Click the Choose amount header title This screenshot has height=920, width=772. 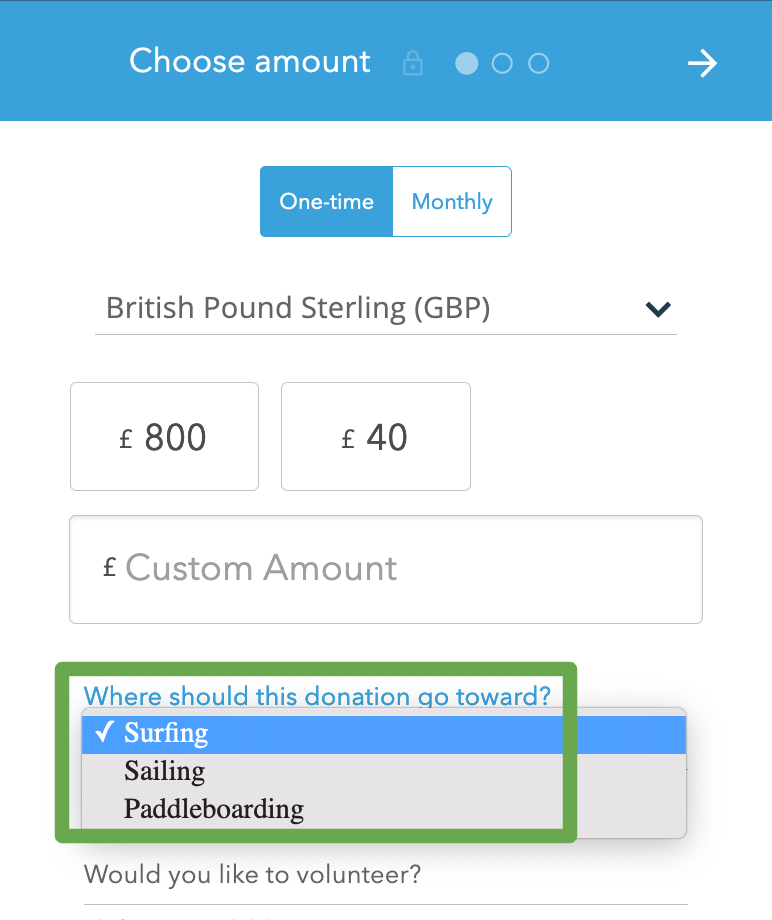click(x=250, y=62)
